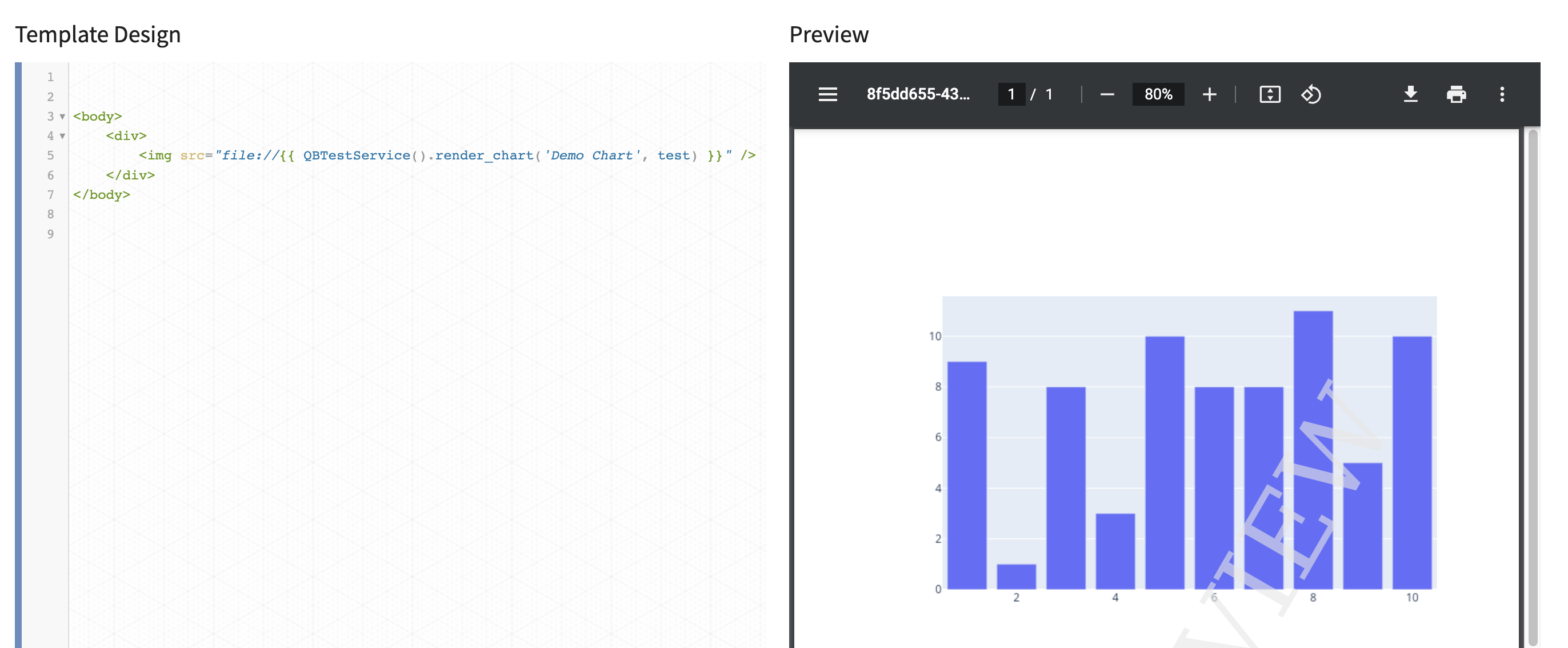Click the zoom in plus button
Image resolution: width=1568 pixels, height=648 pixels.
(x=1209, y=94)
